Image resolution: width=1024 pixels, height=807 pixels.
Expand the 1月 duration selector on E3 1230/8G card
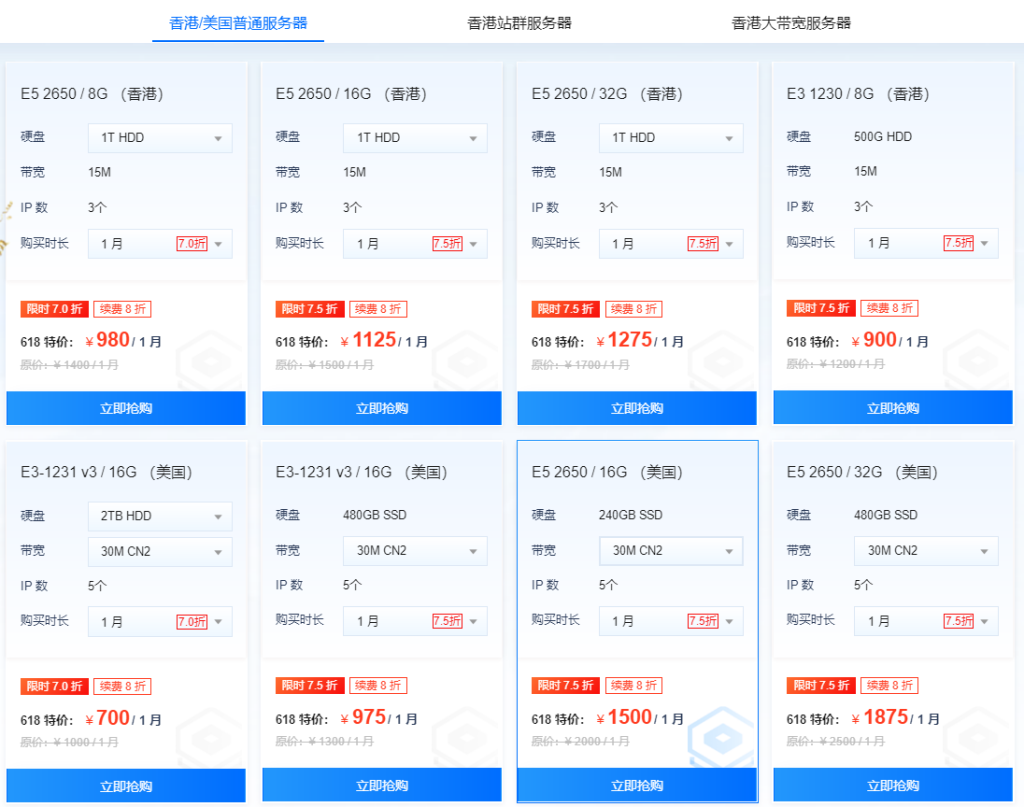925,243
